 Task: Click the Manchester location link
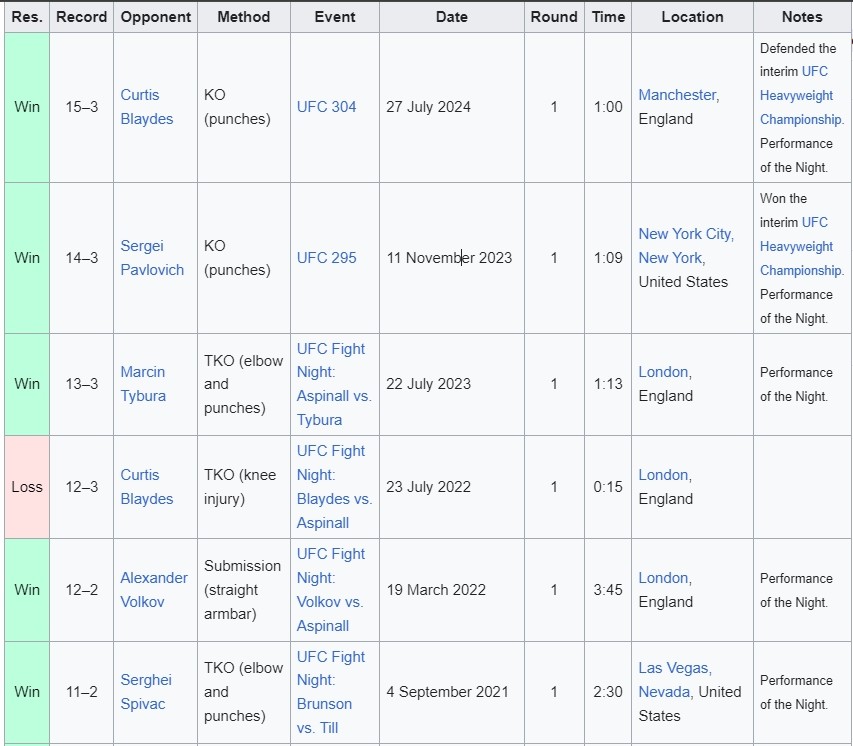pyautogui.click(x=678, y=95)
